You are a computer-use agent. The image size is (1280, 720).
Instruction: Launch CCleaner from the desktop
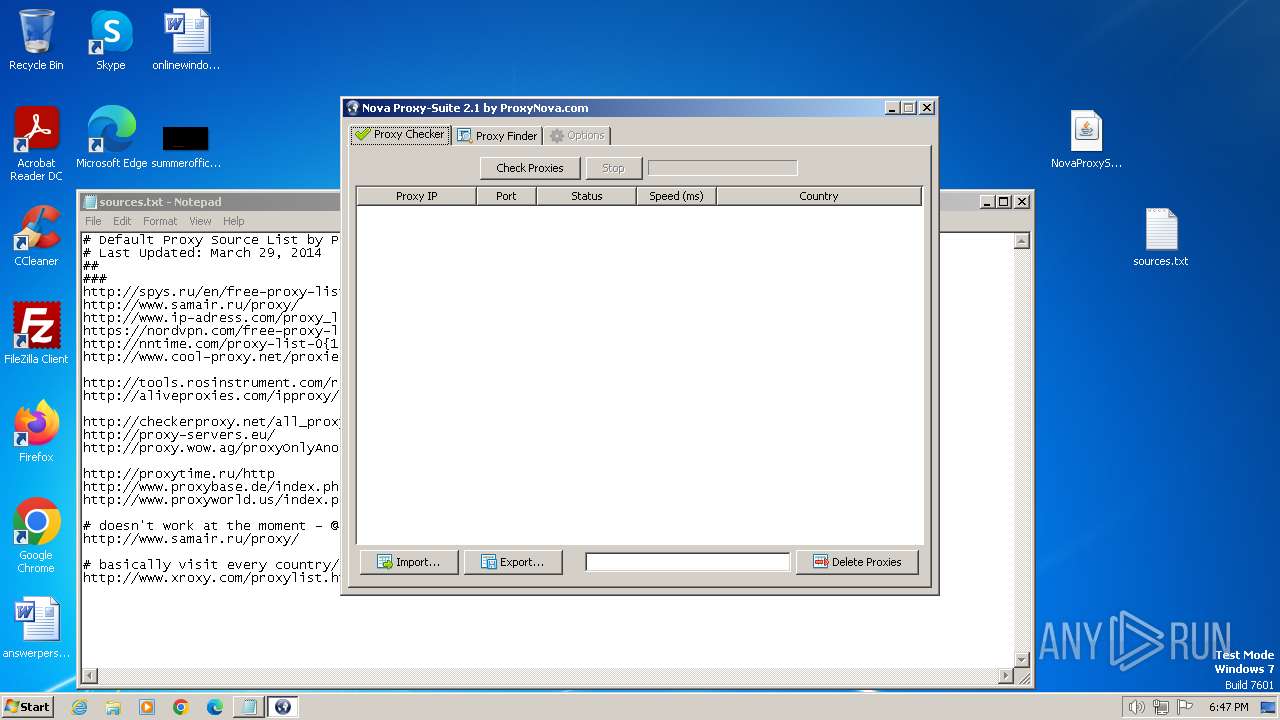[x=36, y=236]
